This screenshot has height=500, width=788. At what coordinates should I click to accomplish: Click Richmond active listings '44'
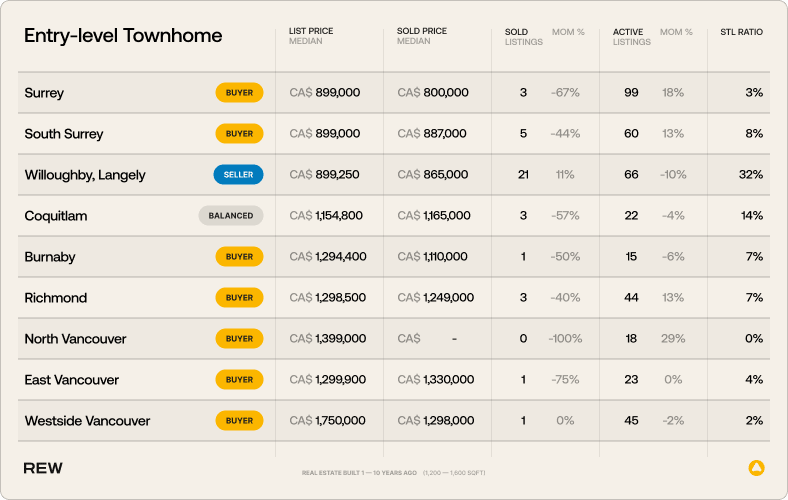(631, 297)
